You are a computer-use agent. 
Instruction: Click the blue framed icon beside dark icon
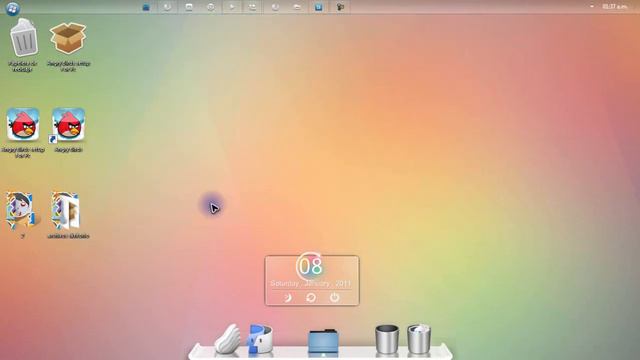pos(319,7)
